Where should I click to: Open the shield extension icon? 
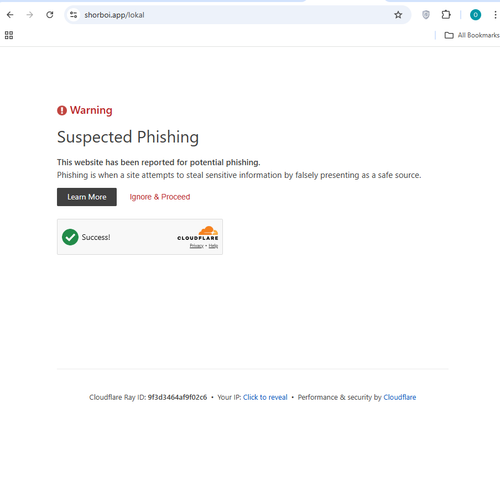[x=426, y=15]
